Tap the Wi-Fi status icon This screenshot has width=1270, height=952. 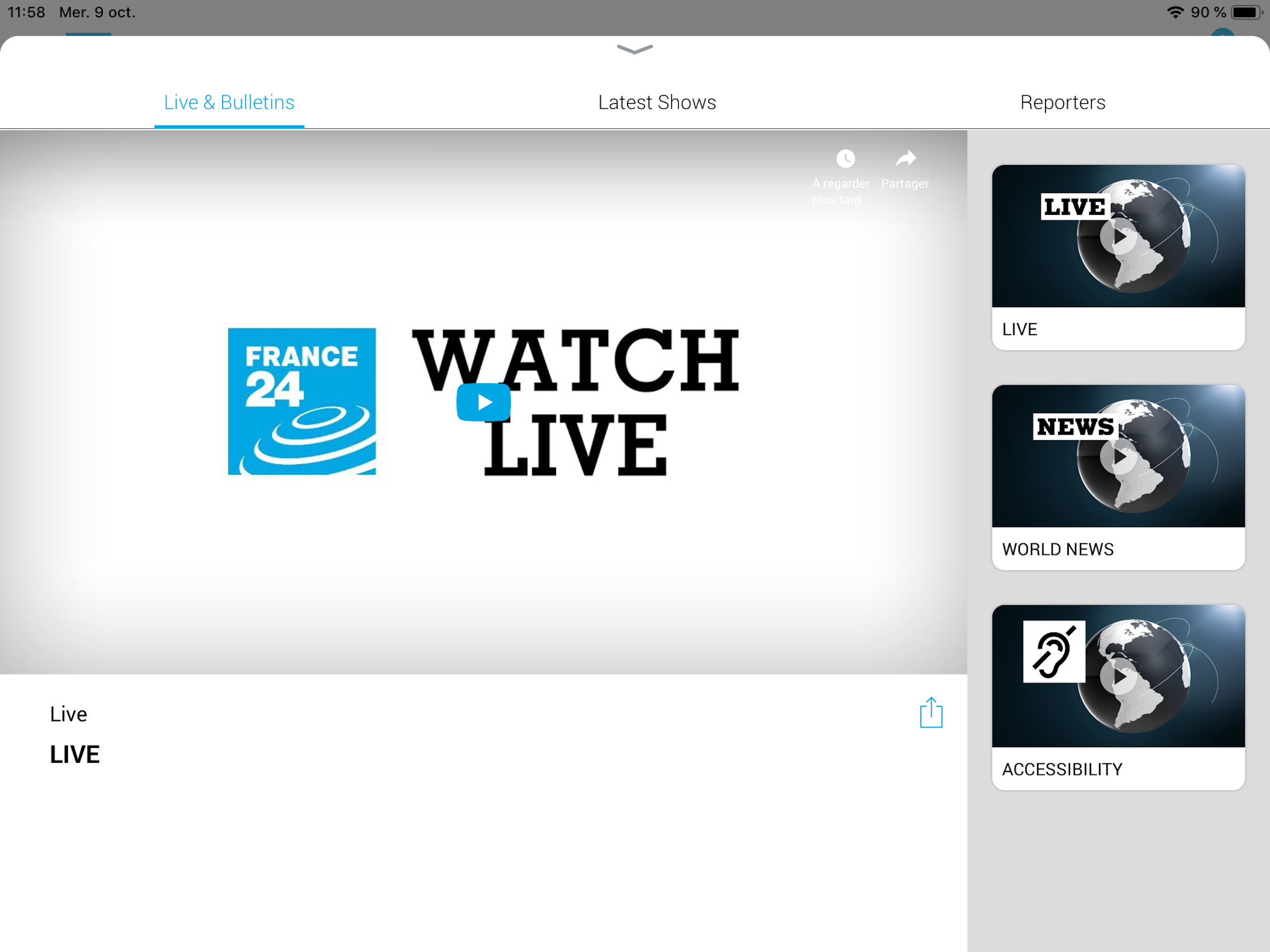coord(1175,12)
